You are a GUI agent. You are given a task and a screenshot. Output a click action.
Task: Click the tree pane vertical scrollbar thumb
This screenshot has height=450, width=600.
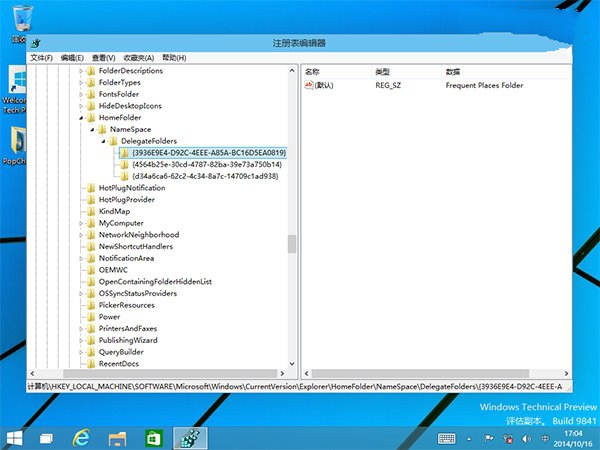(x=292, y=244)
